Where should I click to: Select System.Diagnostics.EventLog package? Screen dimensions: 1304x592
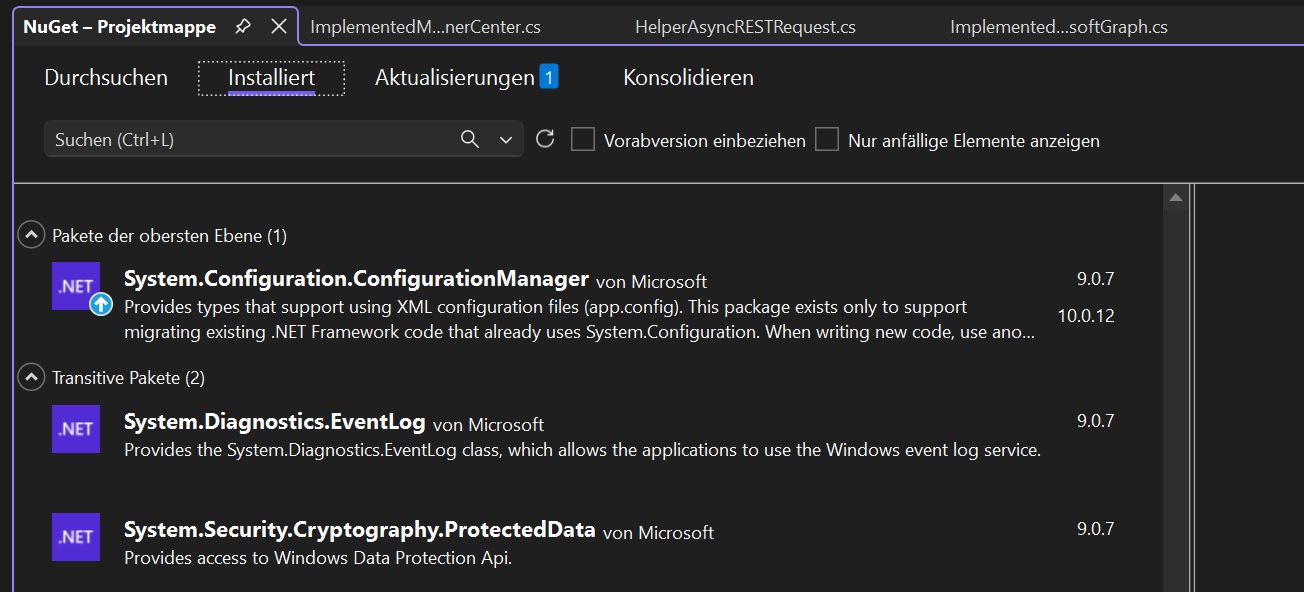(x=275, y=422)
